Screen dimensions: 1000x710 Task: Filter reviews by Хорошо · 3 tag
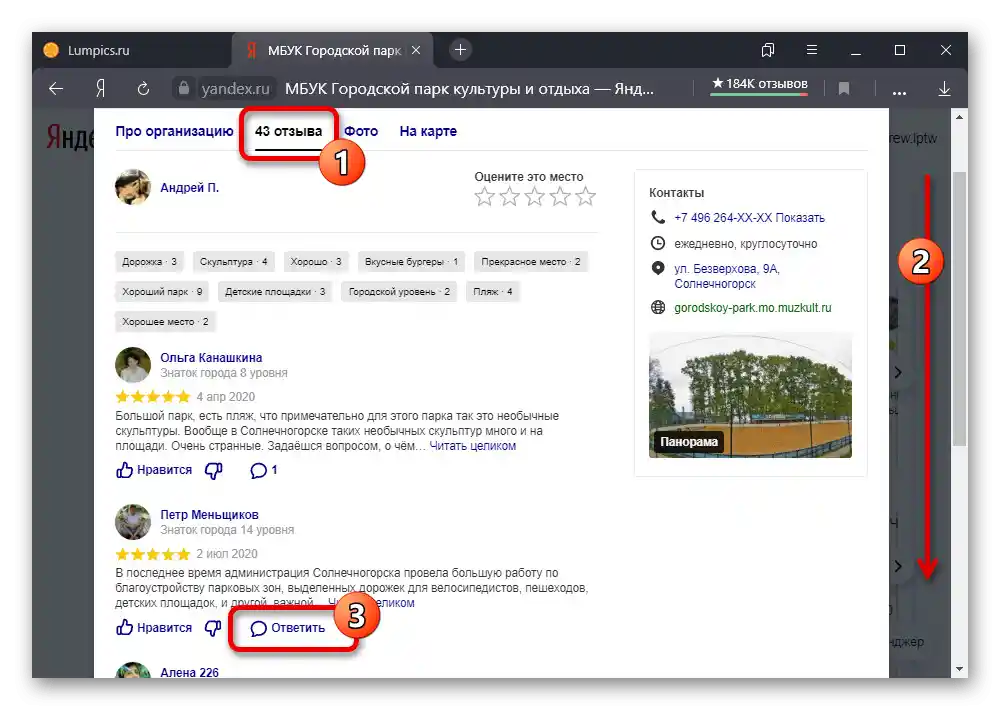(316, 262)
